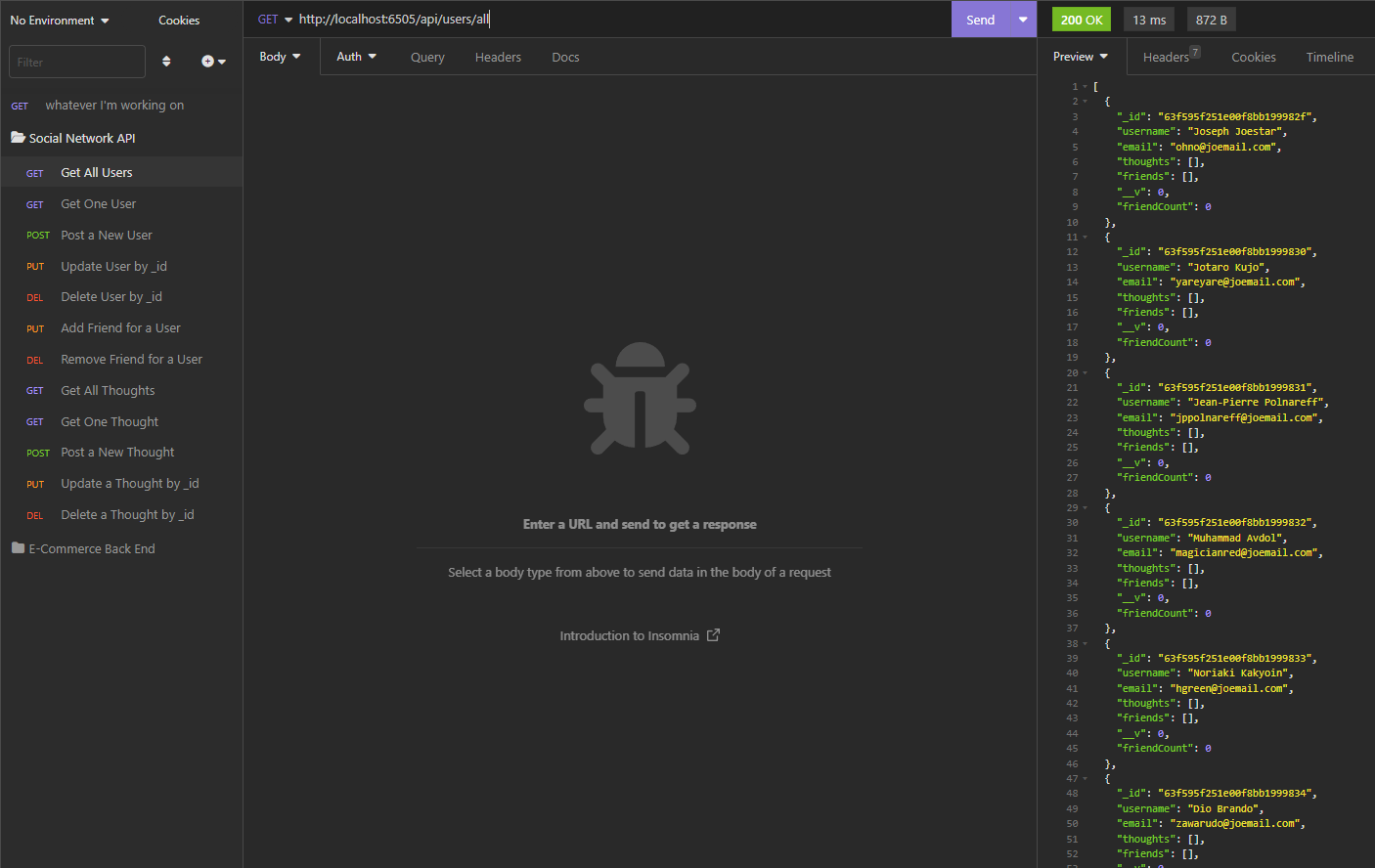Focus the request Filter input field
The image size is (1375, 868).
[x=77, y=62]
